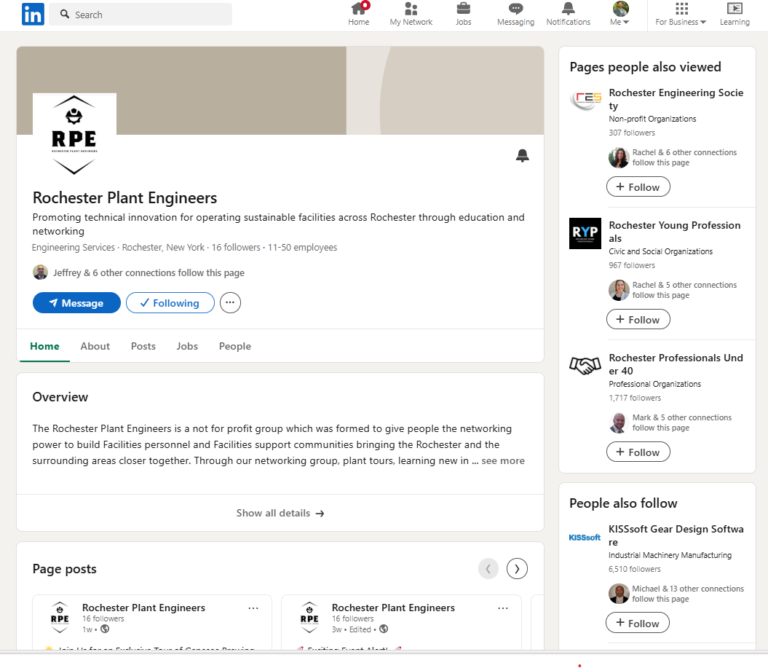
Task: Click the RES logo icon
Action: point(585,99)
